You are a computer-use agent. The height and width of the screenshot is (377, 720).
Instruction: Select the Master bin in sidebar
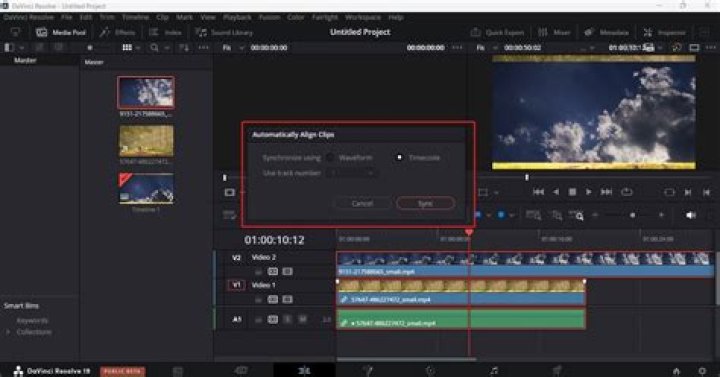point(25,60)
